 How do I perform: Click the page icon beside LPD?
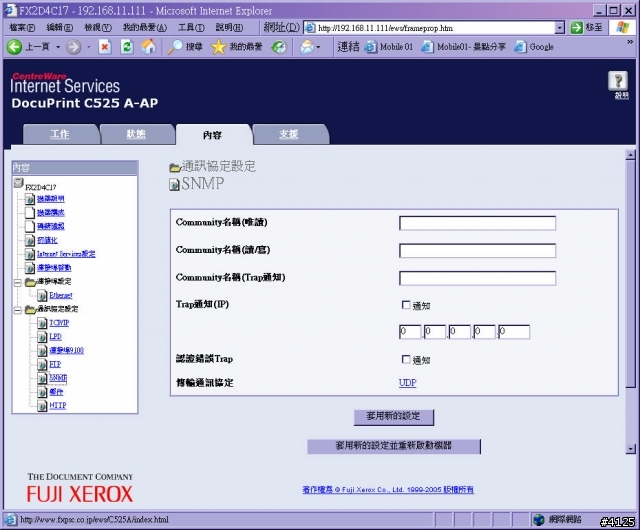42,337
